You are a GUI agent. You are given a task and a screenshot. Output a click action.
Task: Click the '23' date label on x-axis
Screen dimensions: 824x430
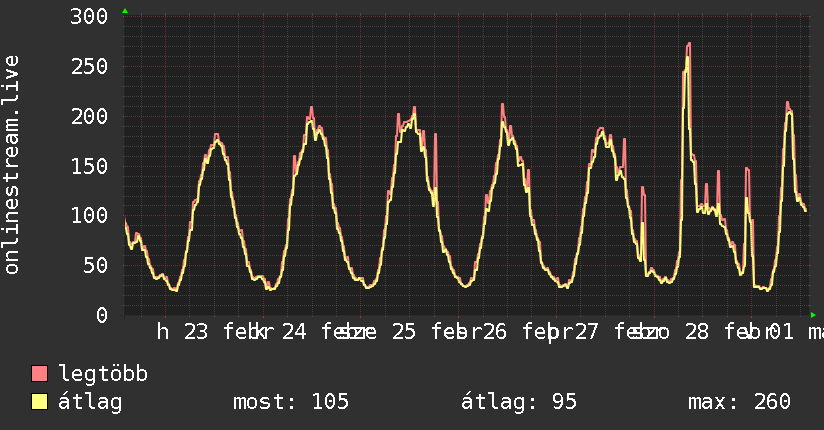pos(196,332)
